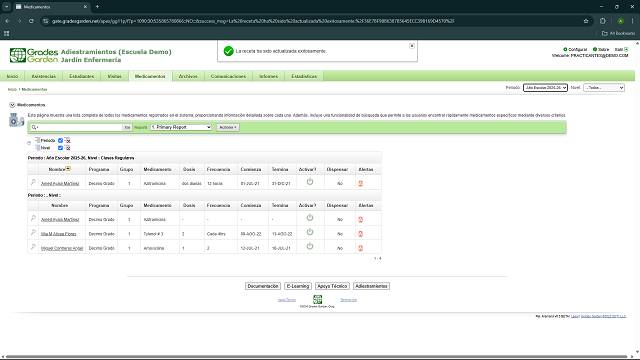
Task: Go to the Inicio tab
Action: [12, 76]
